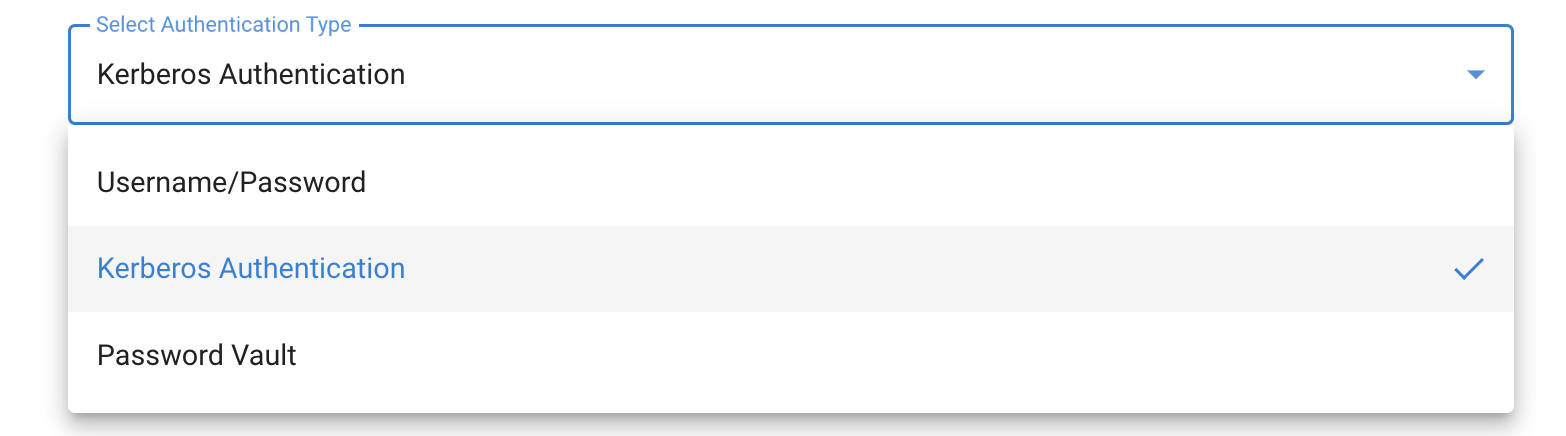Viewport: 1566px width, 436px height.
Task: Select the Username/Password option
Action: click(x=231, y=183)
